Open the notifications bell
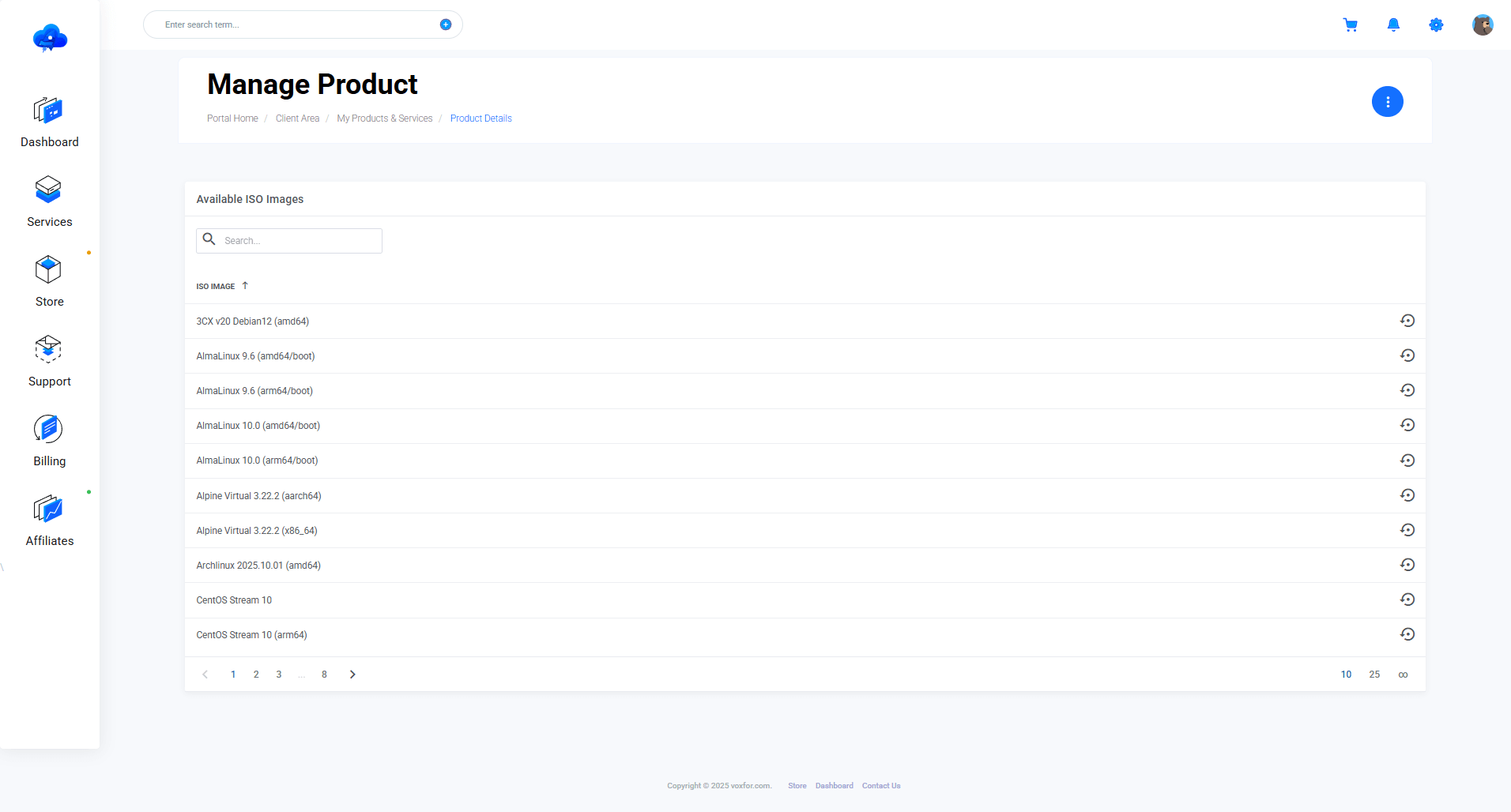This screenshot has height=812, width=1511. click(1394, 24)
